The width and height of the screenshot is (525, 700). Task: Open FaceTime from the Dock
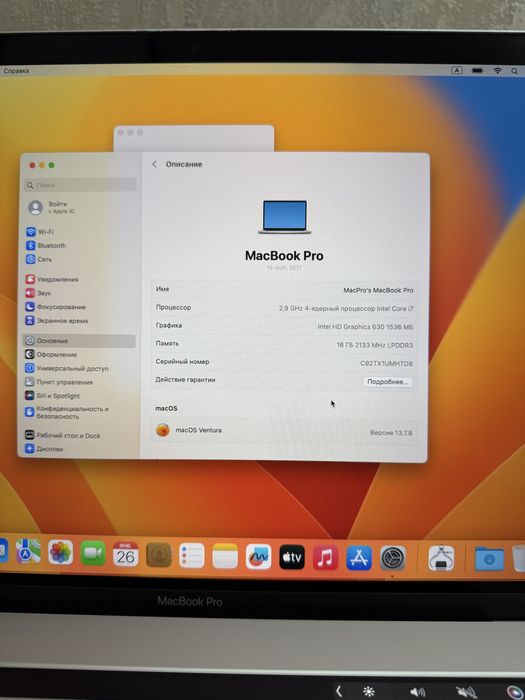93,553
